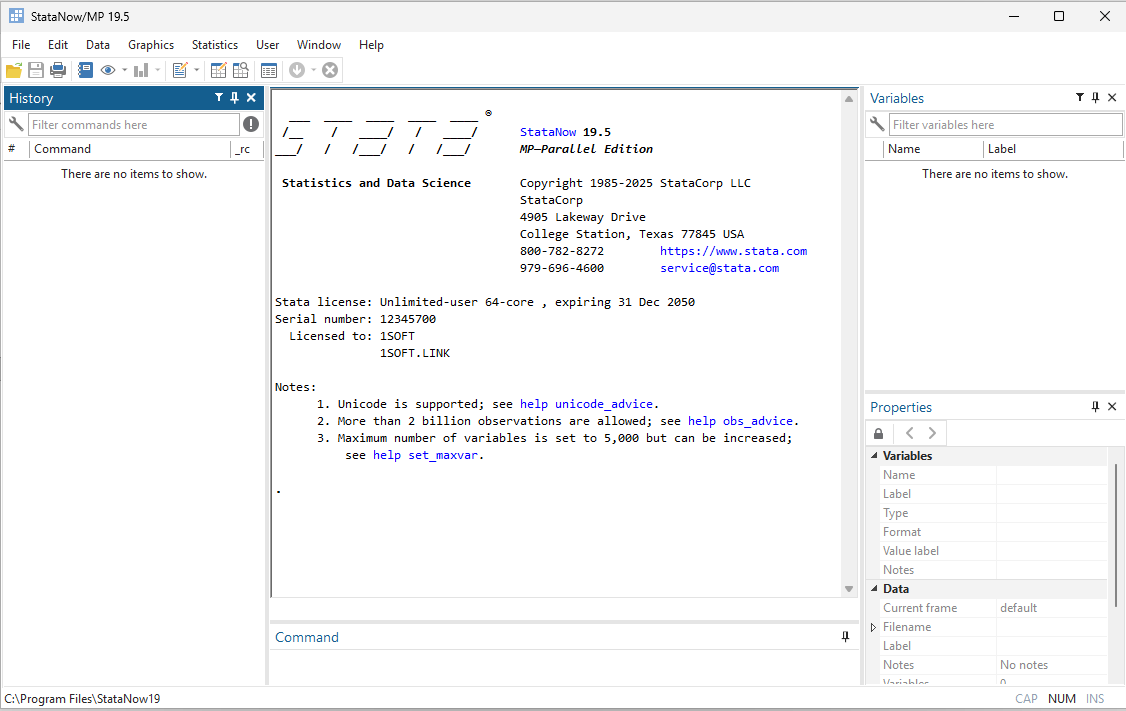Open the Window menu

coord(319,45)
